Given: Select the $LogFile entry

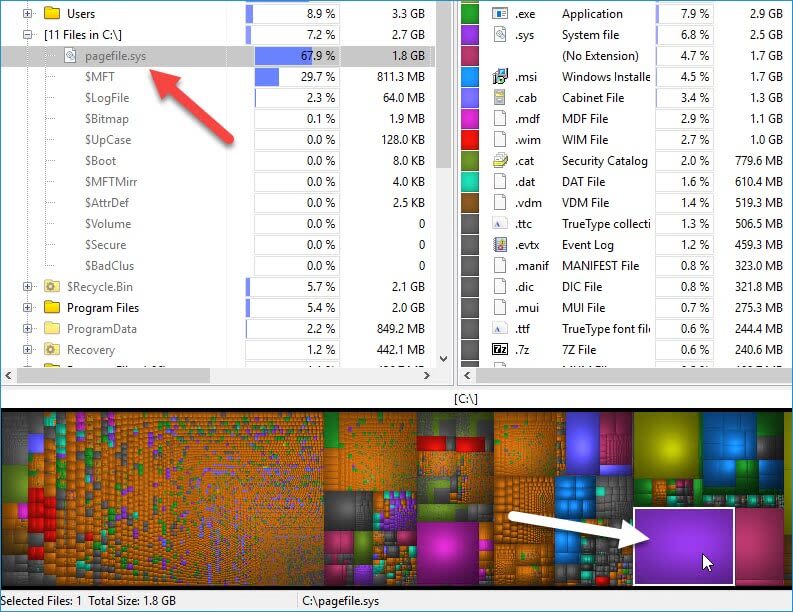Looking at the screenshot, I should click(107, 98).
